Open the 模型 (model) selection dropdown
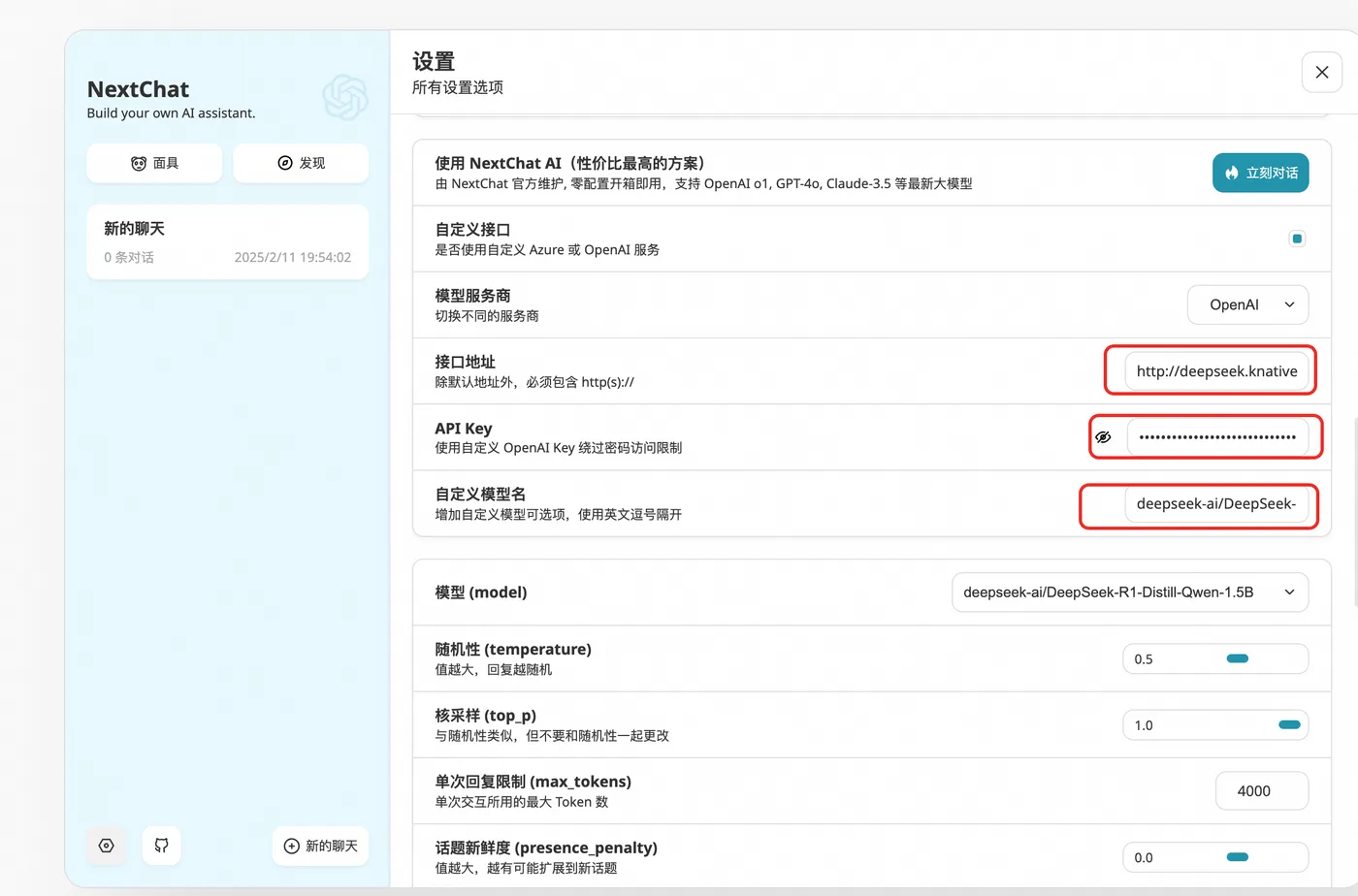Image resolution: width=1358 pixels, height=896 pixels. click(x=1130, y=592)
